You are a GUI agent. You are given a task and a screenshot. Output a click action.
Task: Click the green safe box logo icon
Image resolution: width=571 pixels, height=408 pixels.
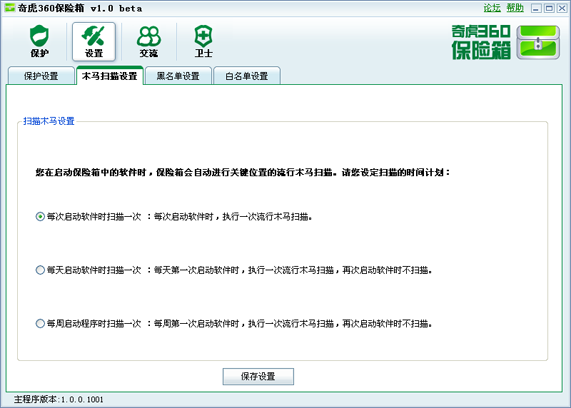(538, 42)
